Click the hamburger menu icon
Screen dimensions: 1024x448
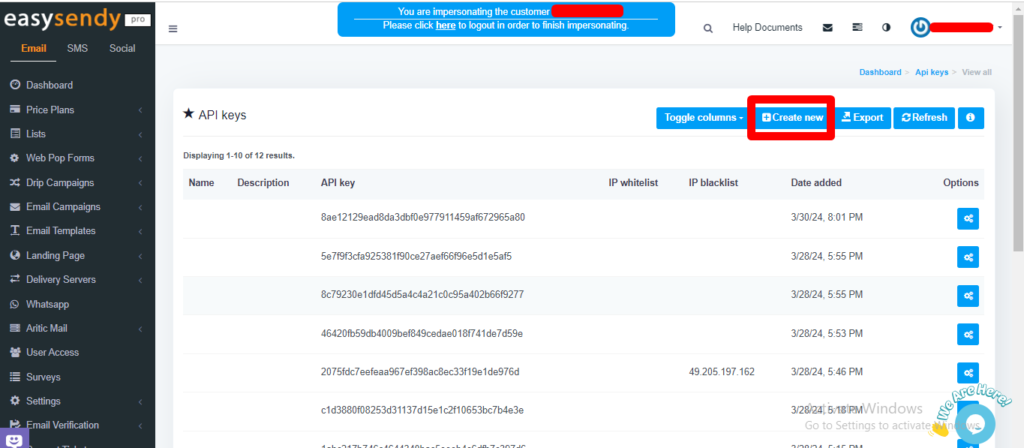click(173, 29)
